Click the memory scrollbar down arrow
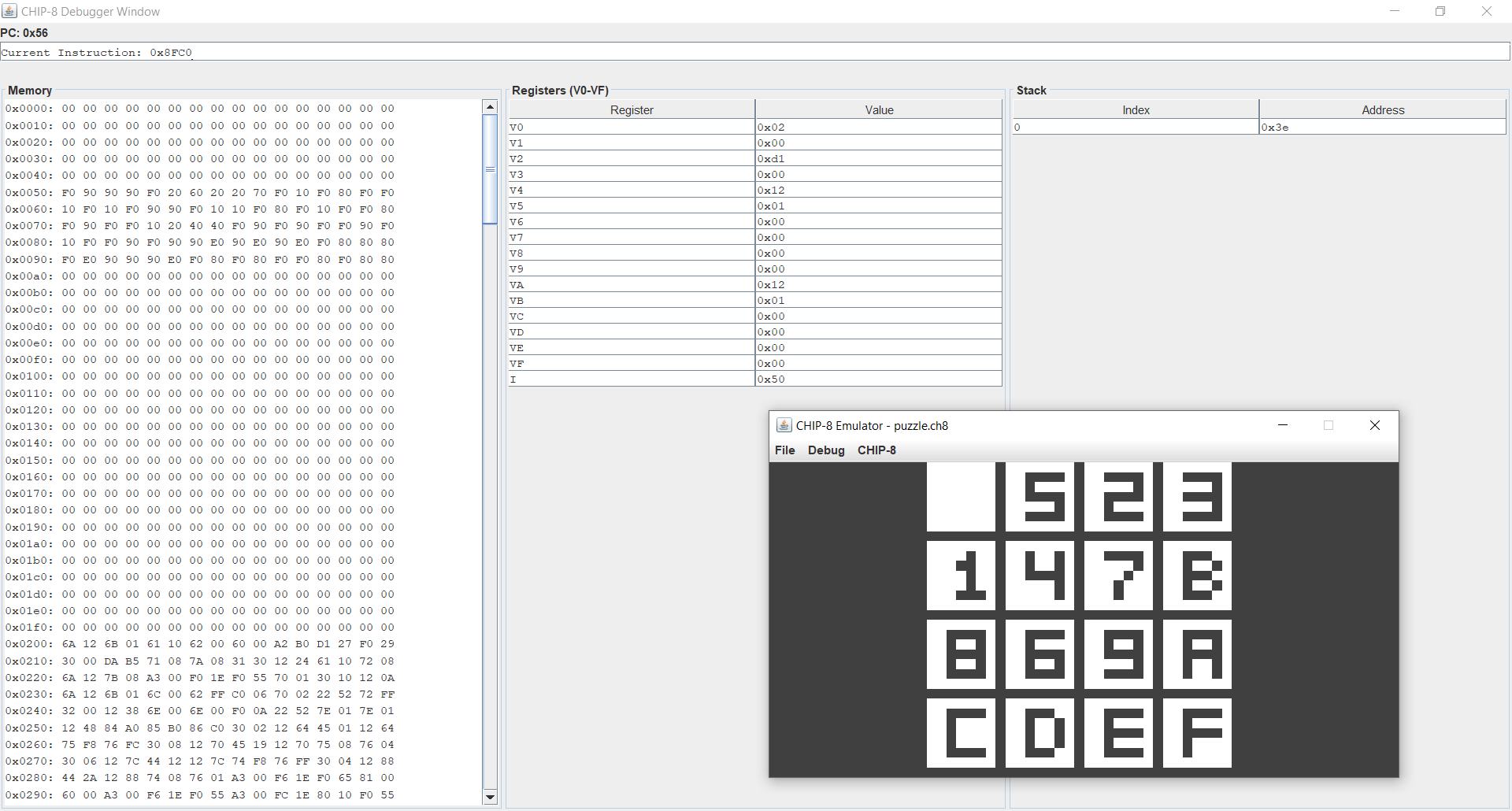Viewport: 1512px width, 811px height. (x=490, y=797)
